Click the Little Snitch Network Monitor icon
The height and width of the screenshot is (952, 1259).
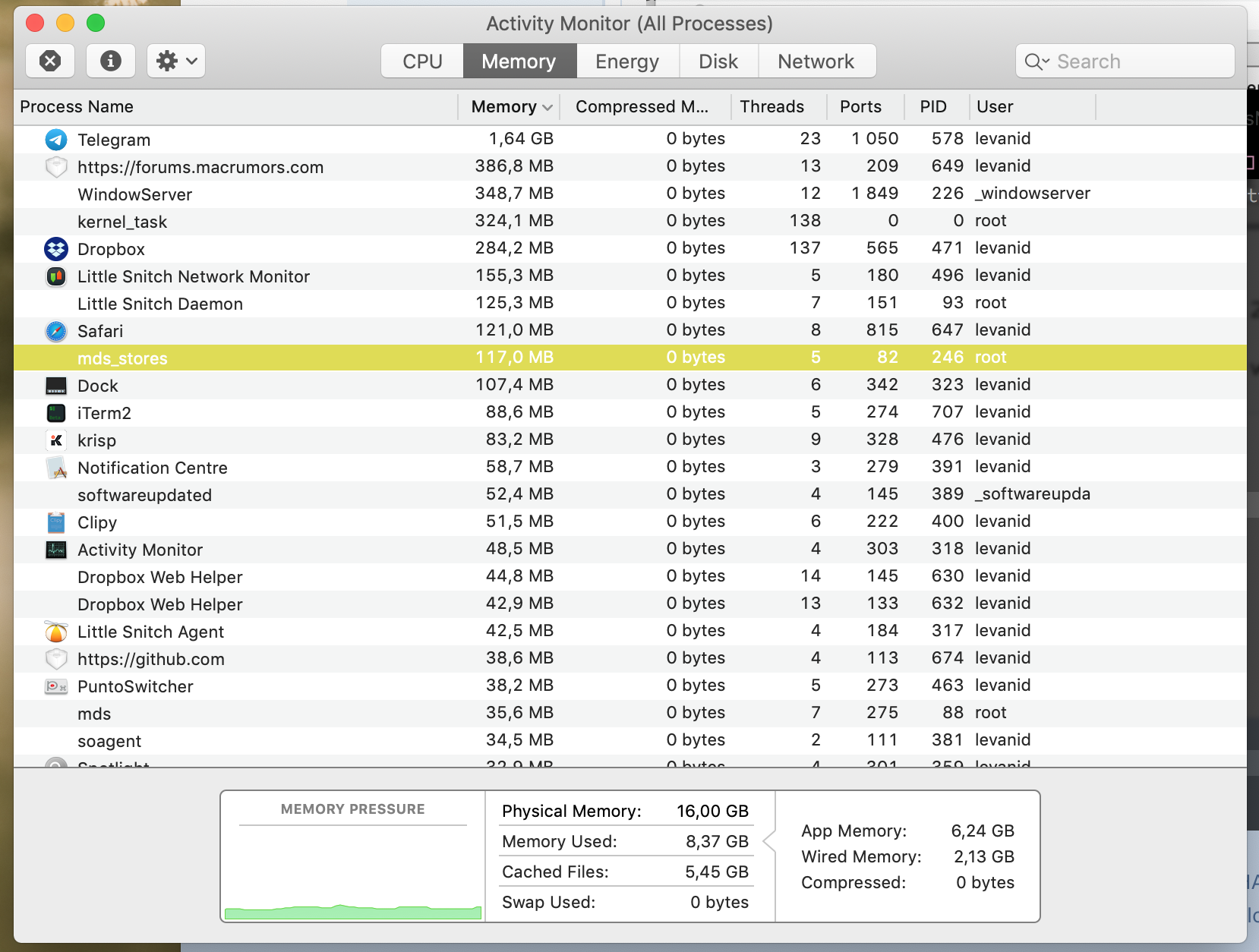(x=56, y=276)
